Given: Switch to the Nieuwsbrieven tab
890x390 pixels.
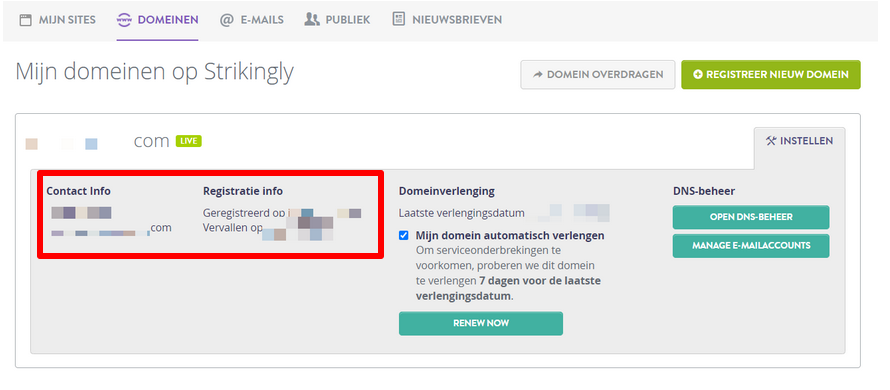Looking at the screenshot, I should [x=447, y=20].
